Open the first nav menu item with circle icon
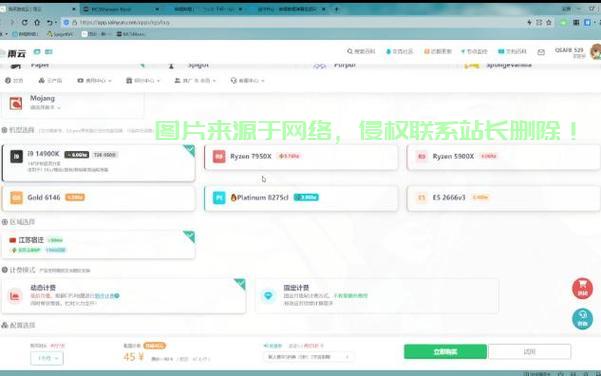Screen dimensions: 601x376 pyautogui.click(x=14, y=80)
